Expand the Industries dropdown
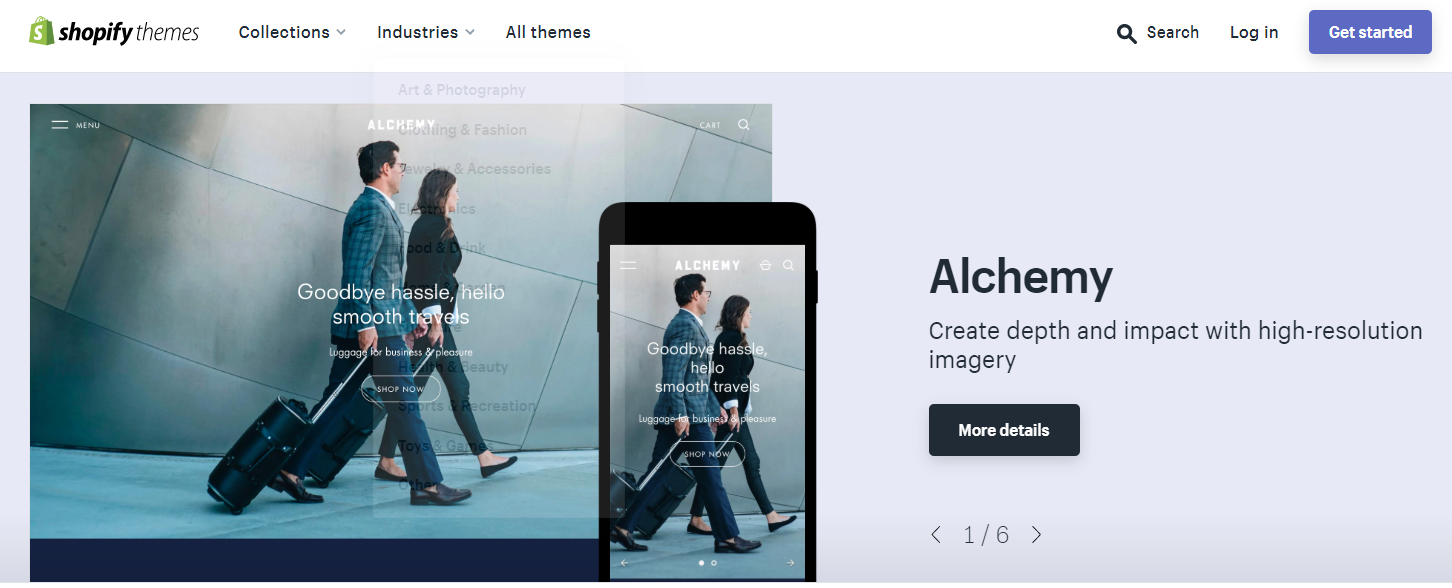1452x588 pixels. coord(426,32)
